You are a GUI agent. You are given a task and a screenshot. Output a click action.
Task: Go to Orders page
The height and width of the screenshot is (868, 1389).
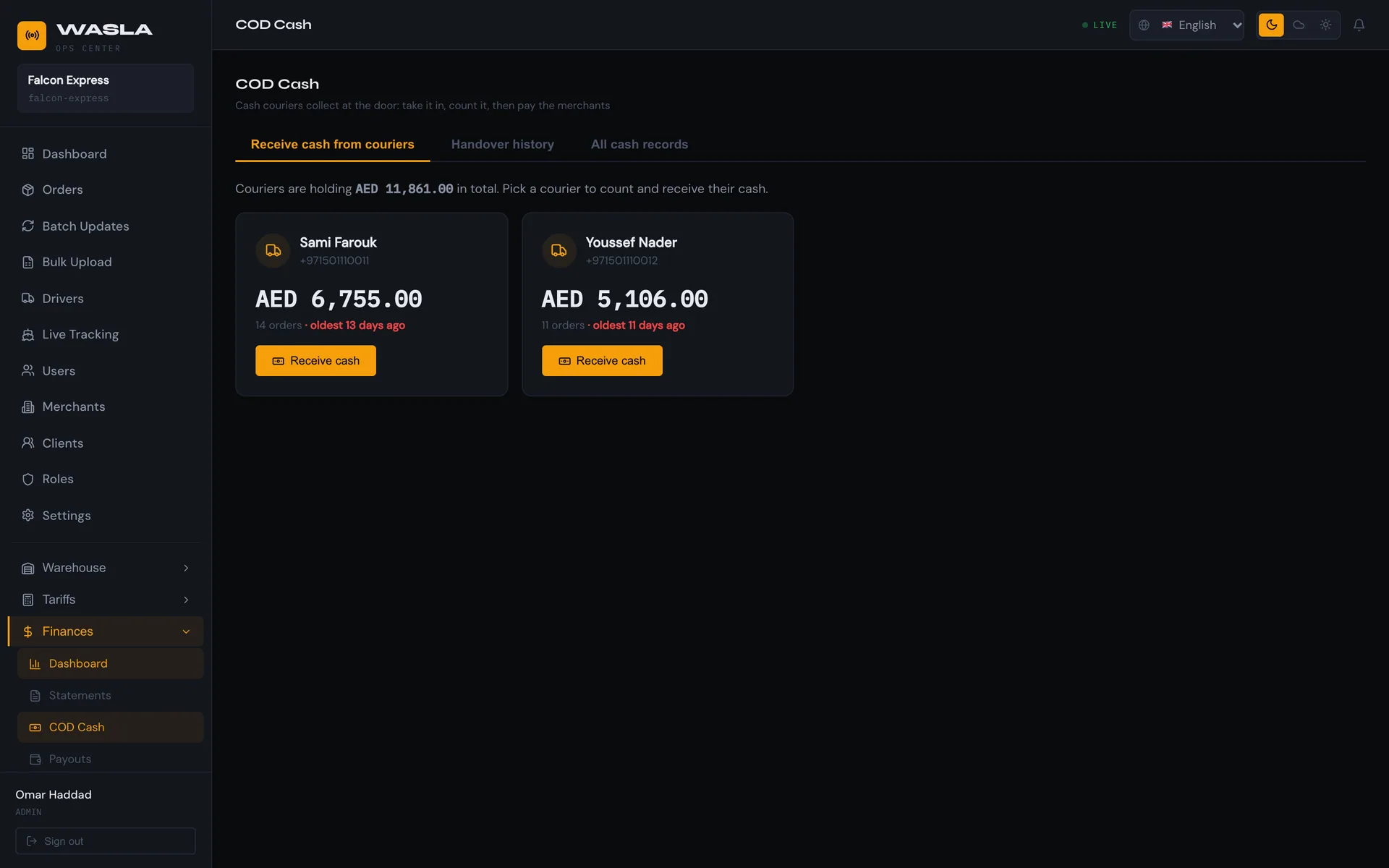(106, 190)
